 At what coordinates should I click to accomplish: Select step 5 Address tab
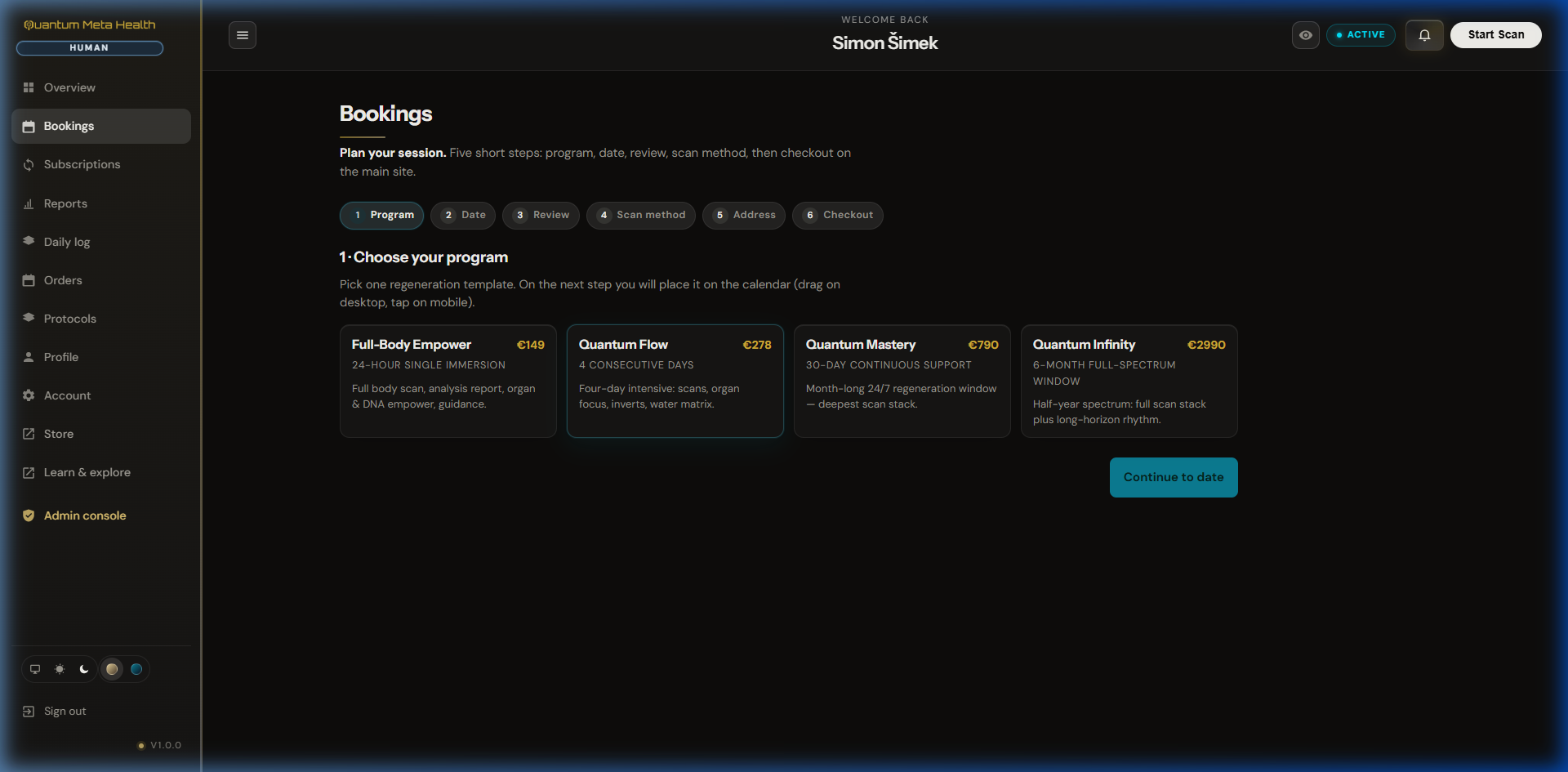[x=744, y=216]
